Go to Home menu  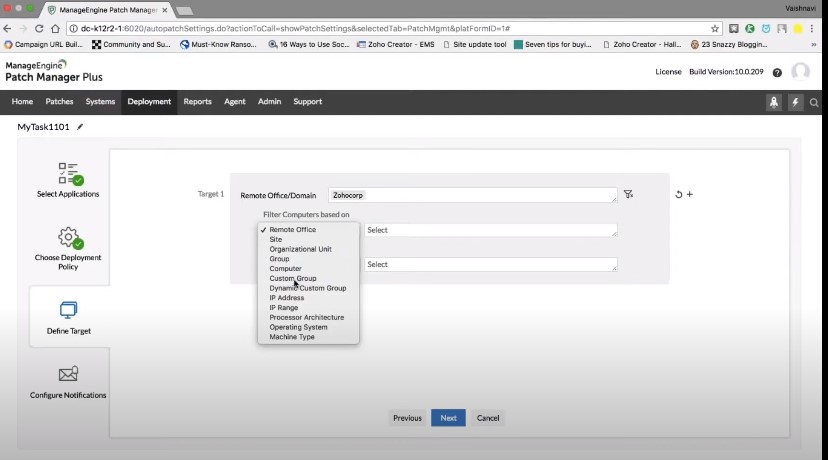pos(22,101)
